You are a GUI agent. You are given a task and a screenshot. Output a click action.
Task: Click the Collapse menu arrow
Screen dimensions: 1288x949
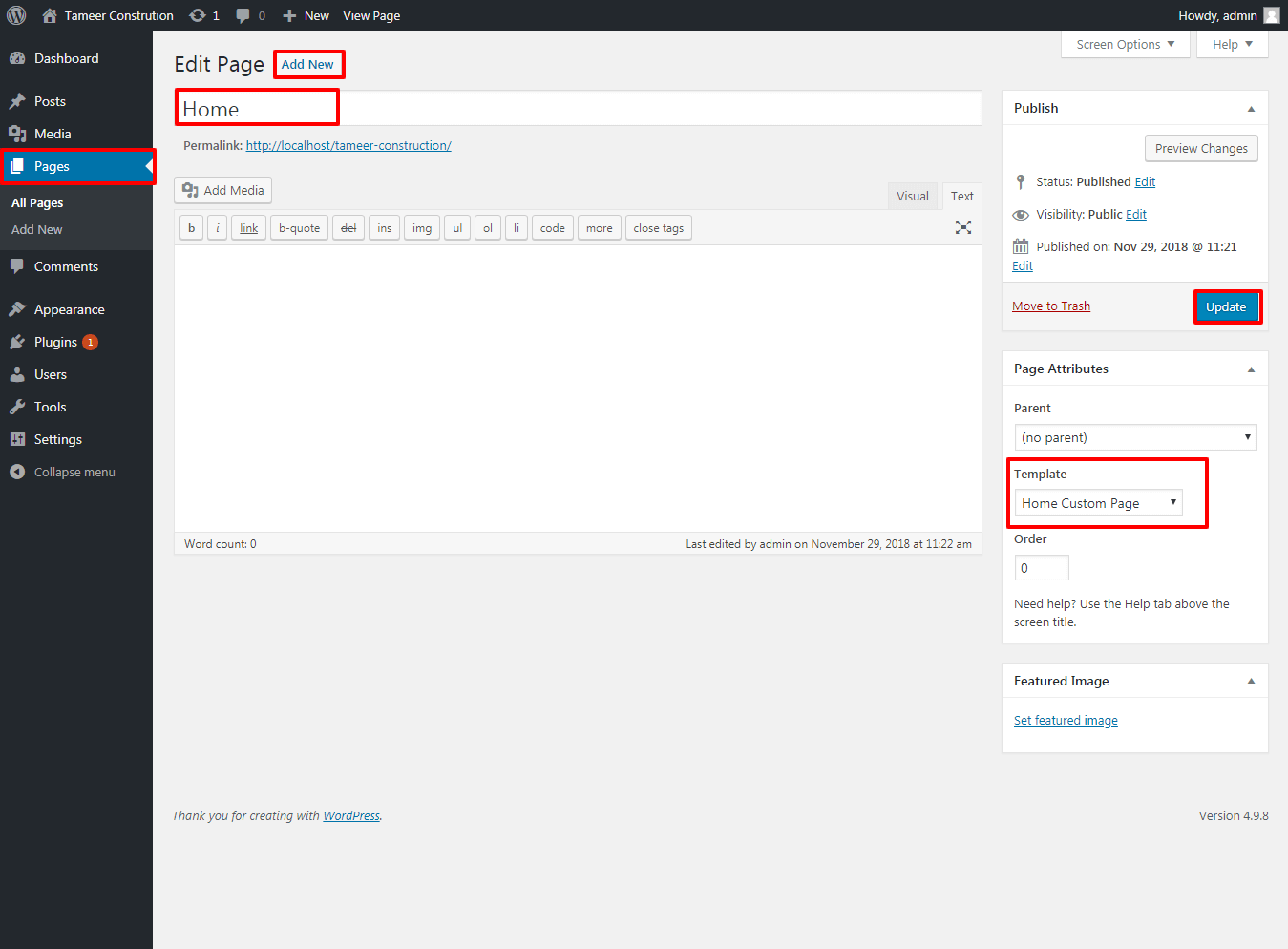point(17,472)
